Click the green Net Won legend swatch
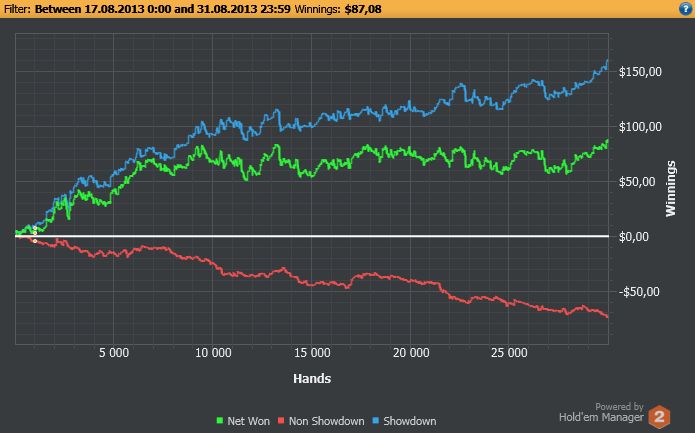The height and width of the screenshot is (433, 695). point(220,421)
